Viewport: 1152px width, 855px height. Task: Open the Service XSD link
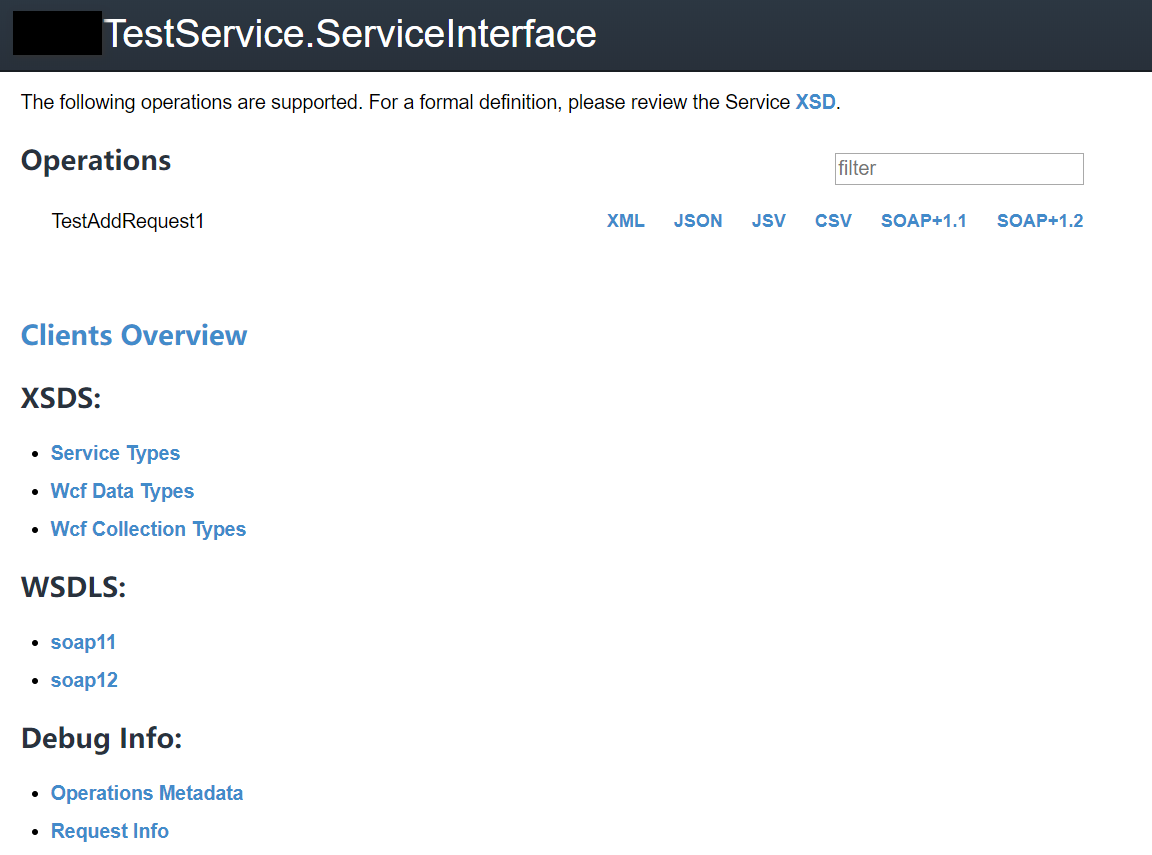click(815, 102)
